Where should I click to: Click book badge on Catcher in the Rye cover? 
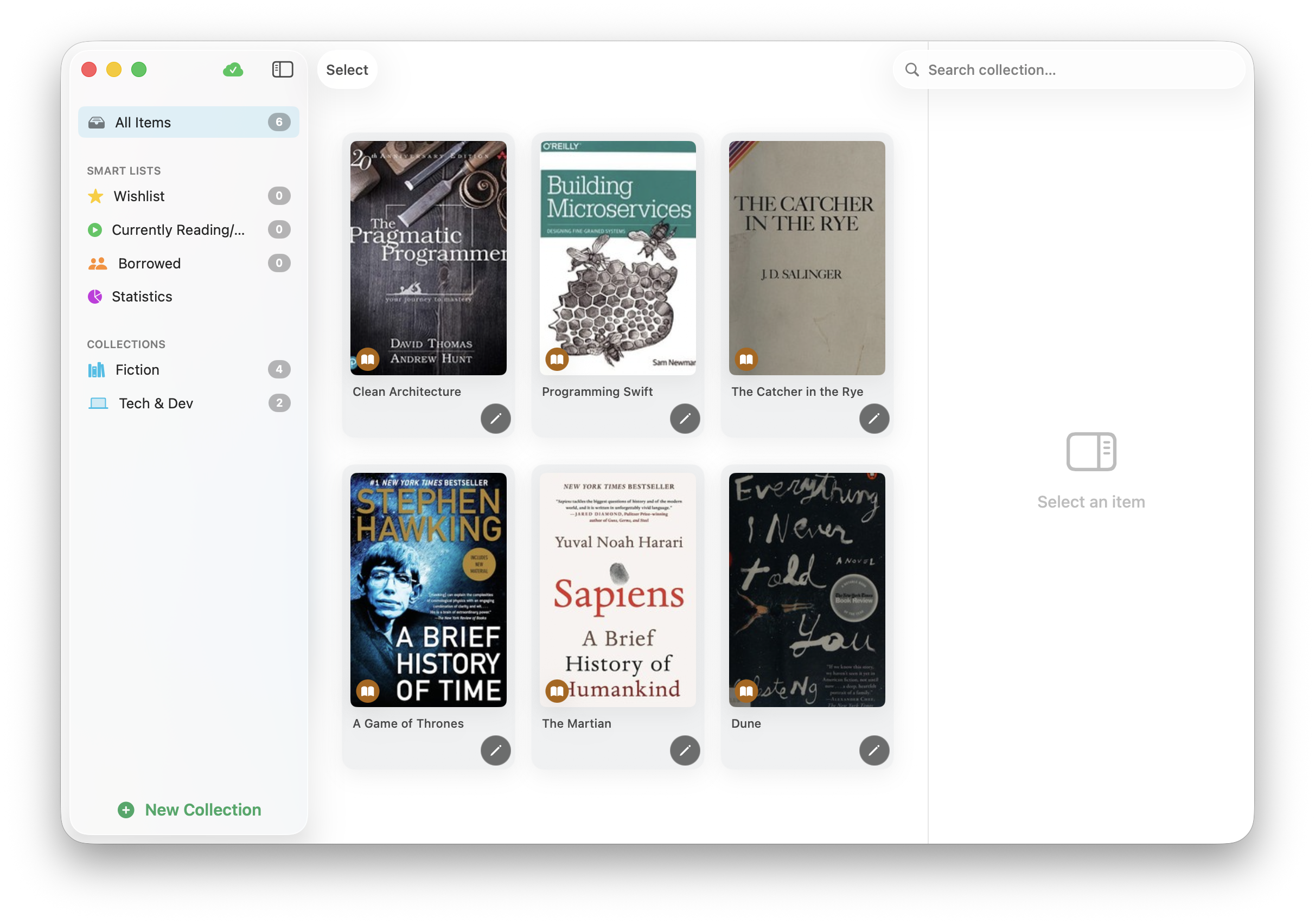[x=746, y=360]
